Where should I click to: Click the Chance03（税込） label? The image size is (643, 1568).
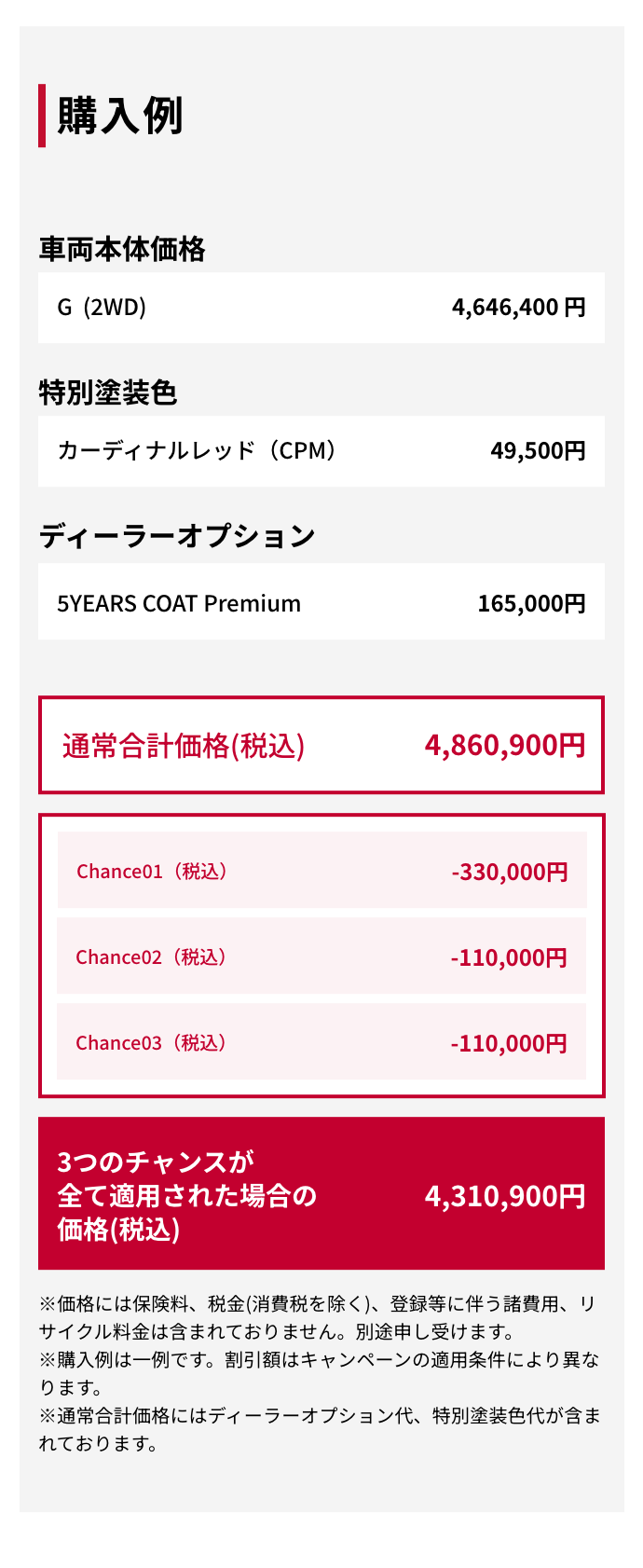152,1043
